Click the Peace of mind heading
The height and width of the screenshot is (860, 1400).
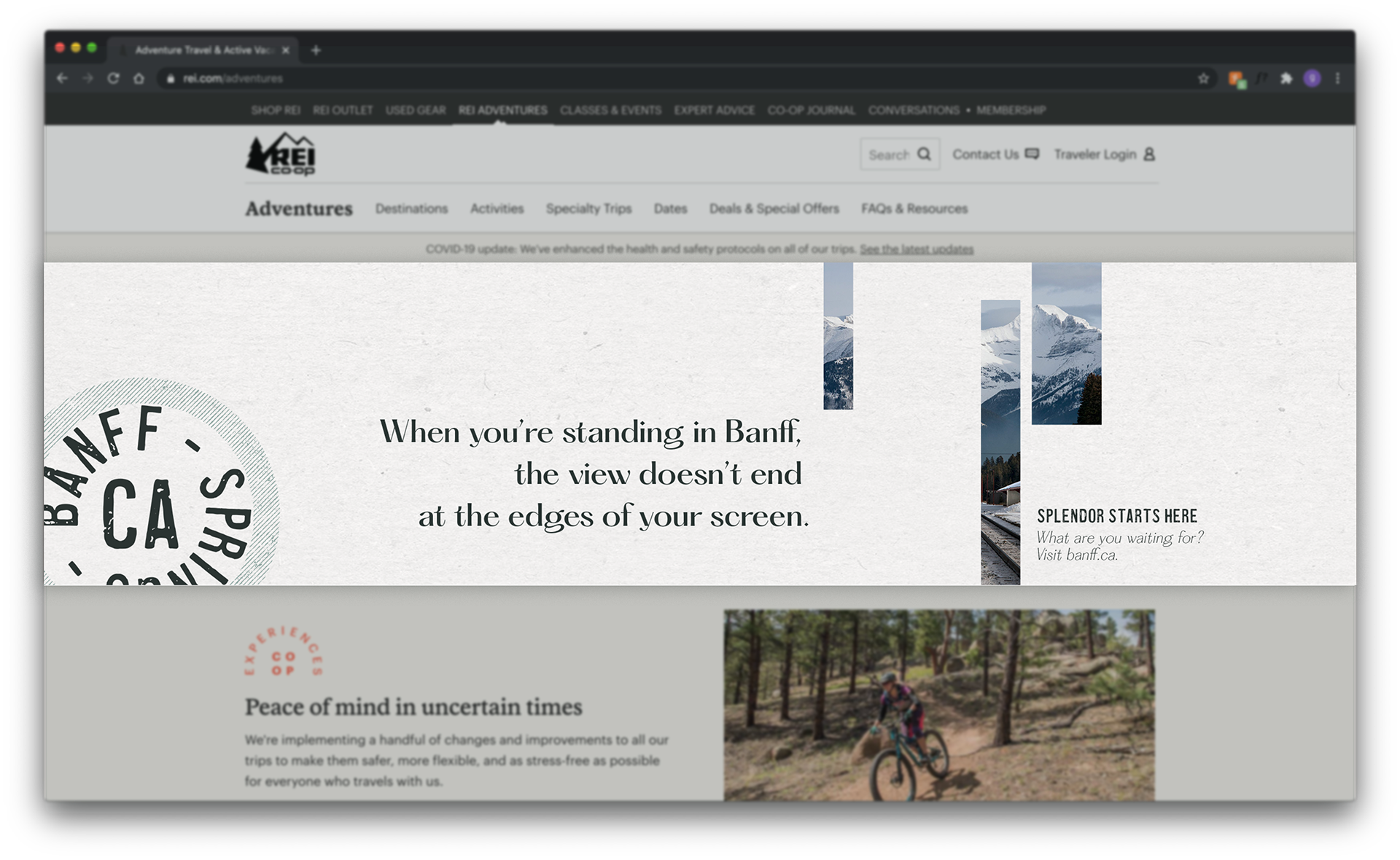tap(413, 707)
